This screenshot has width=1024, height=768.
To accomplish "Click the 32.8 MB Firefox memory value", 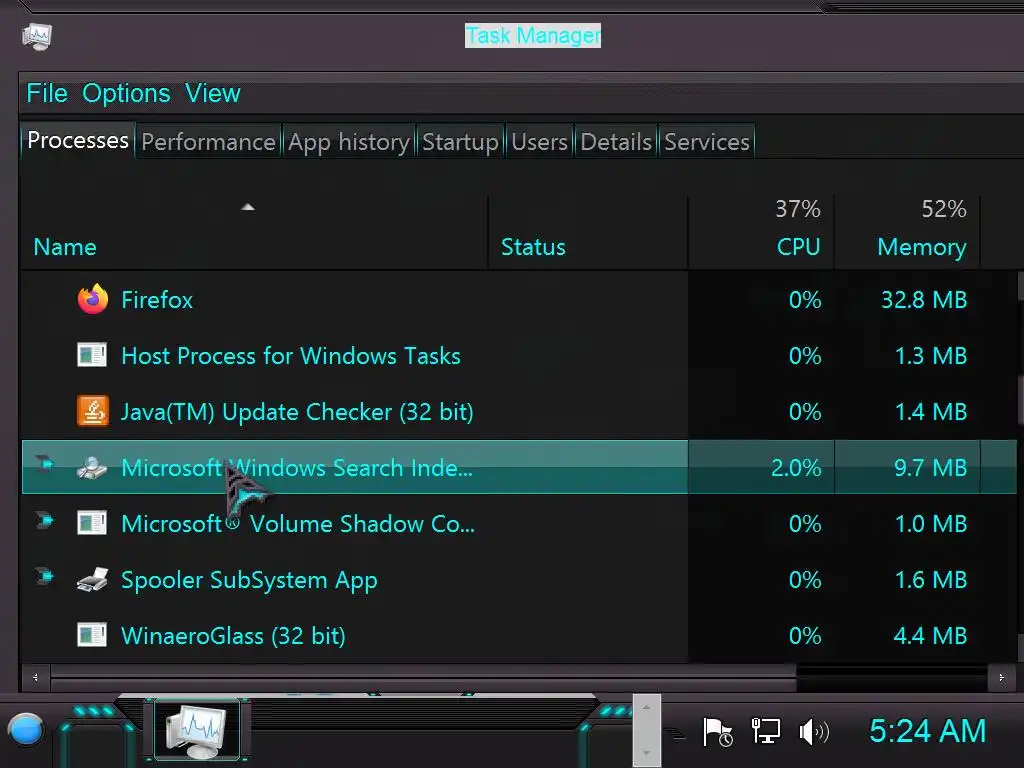I will (923, 300).
